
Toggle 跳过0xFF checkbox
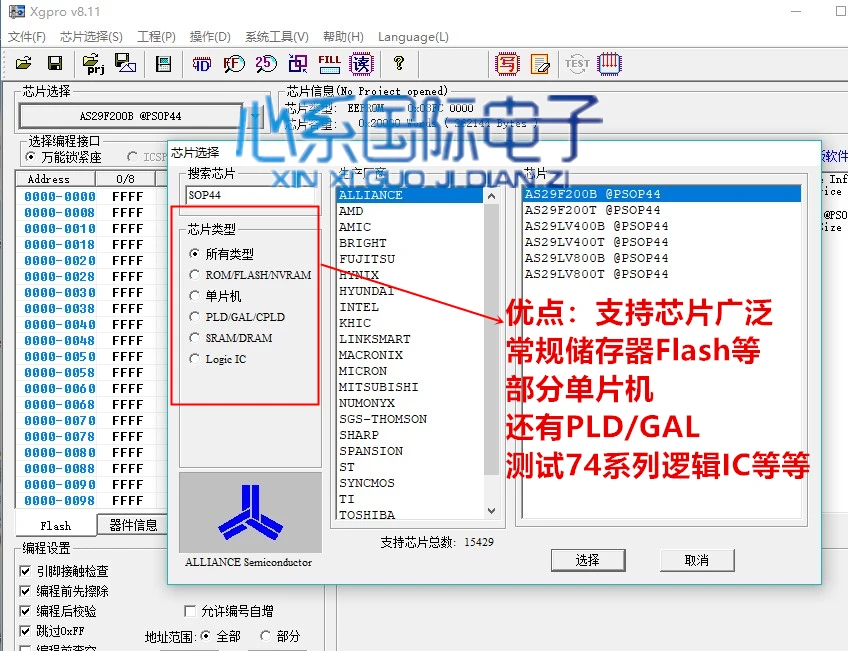click(x=25, y=631)
